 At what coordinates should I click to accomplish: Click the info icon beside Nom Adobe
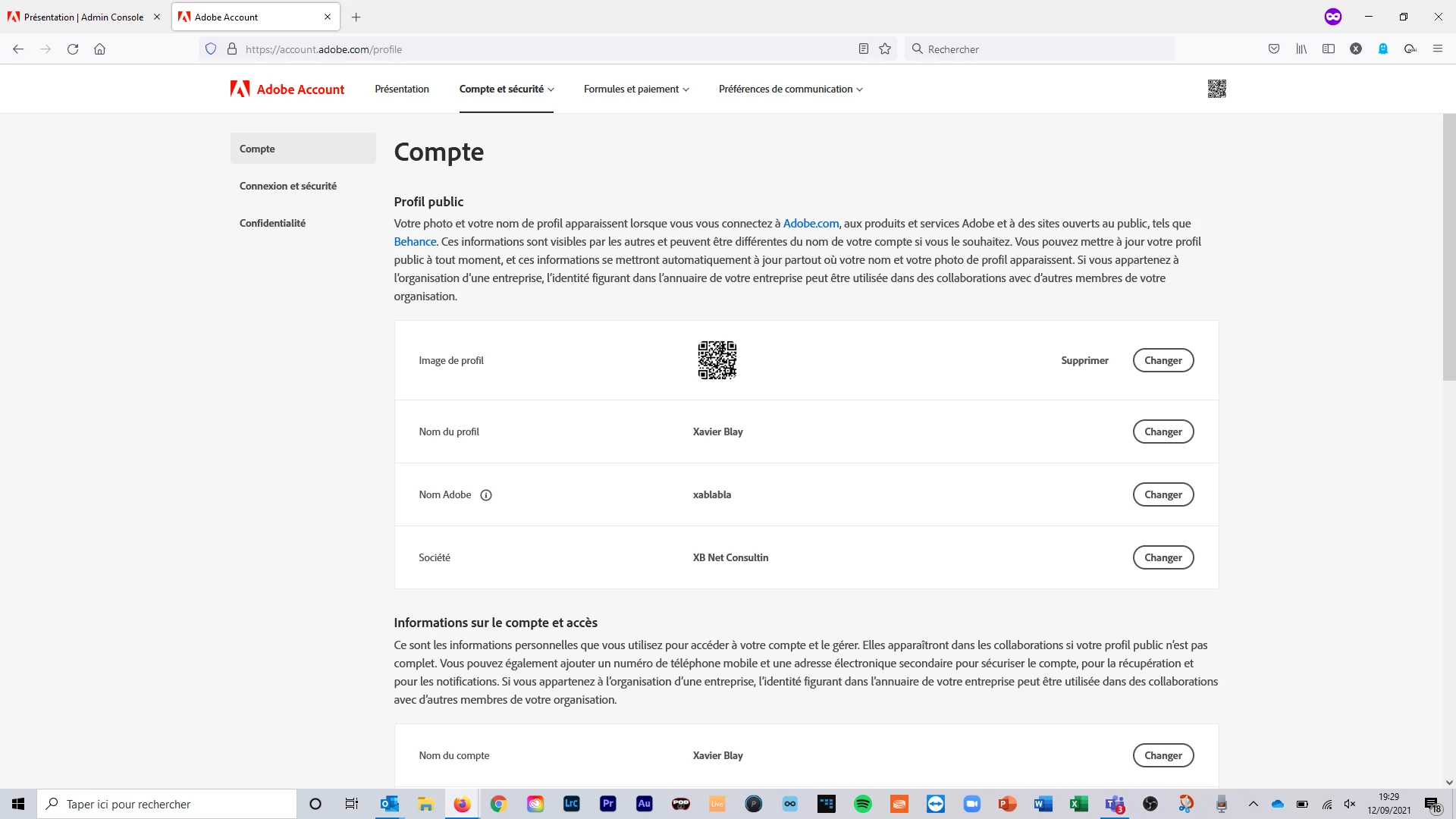pos(486,495)
